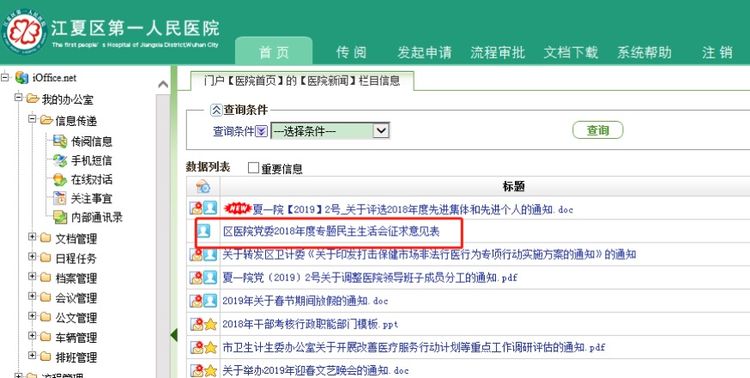
Task: Open 夏一院【2019】2号 先进集体 notice link
Action: coord(412,209)
